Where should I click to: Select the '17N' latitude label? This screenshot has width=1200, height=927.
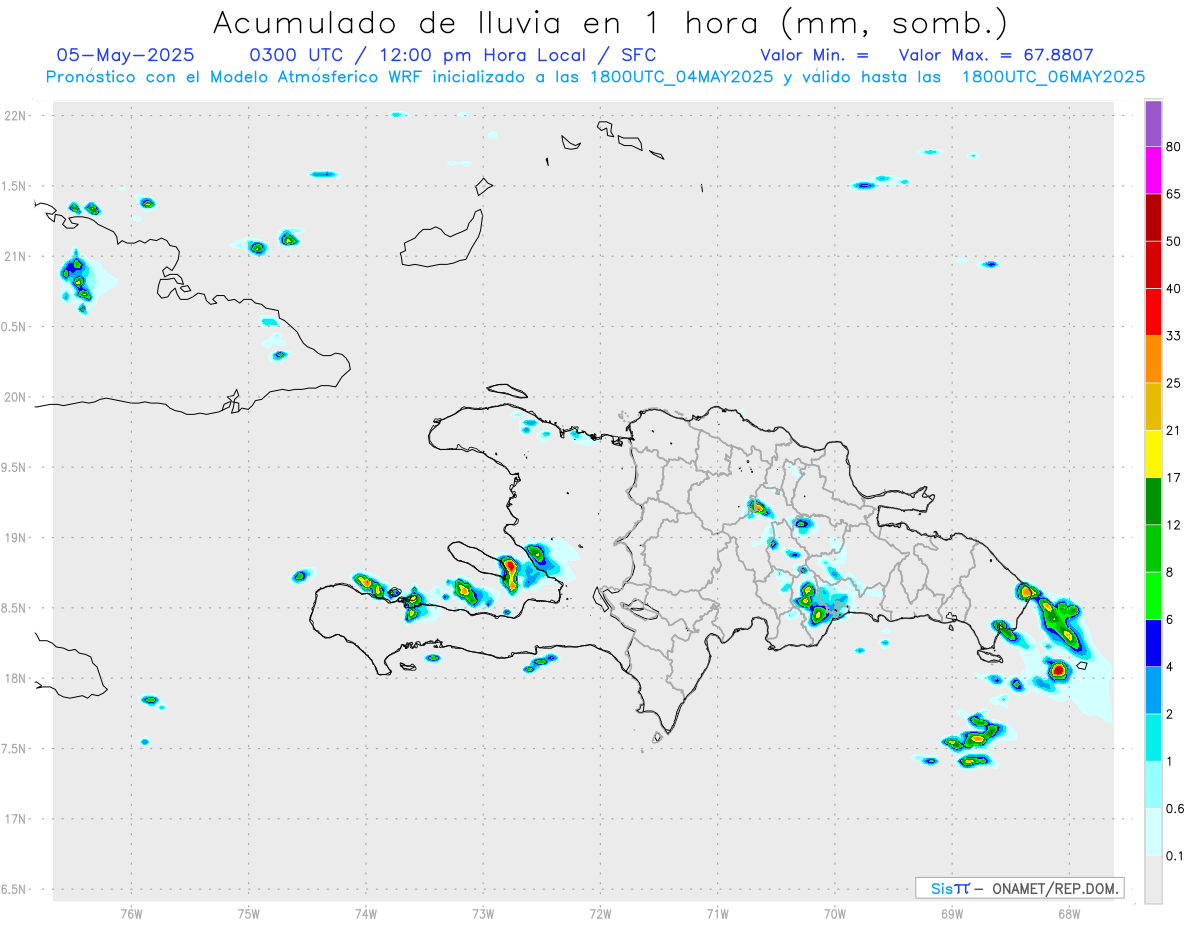[16, 819]
